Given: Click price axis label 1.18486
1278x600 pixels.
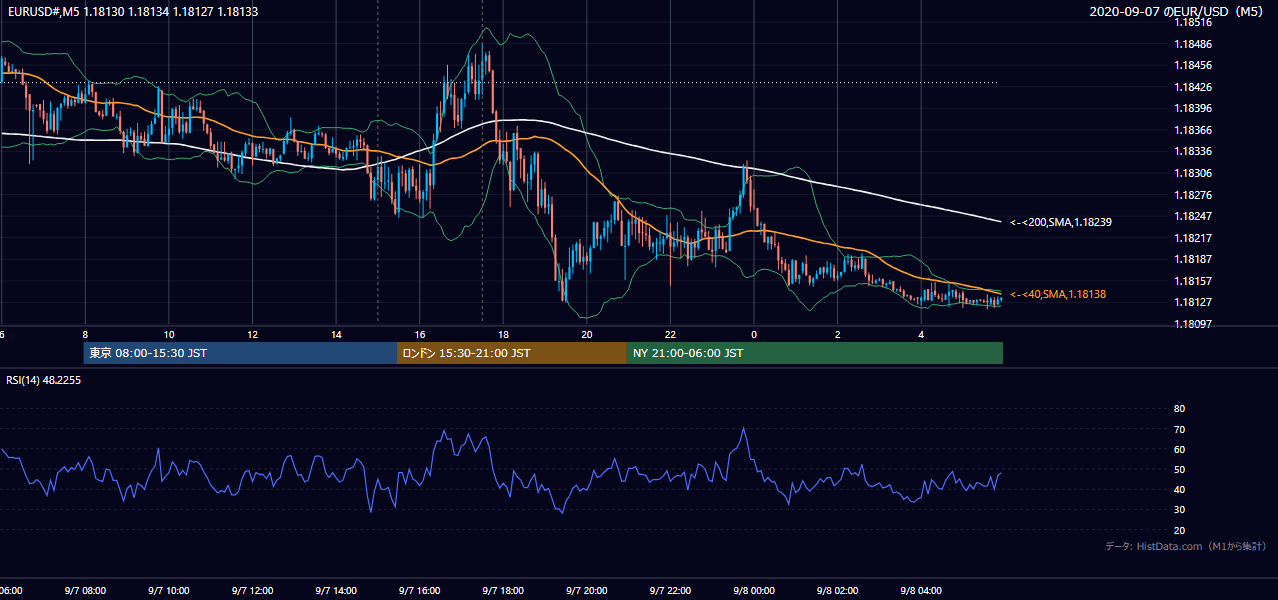Looking at the screenshot, I should [1193, 44].
